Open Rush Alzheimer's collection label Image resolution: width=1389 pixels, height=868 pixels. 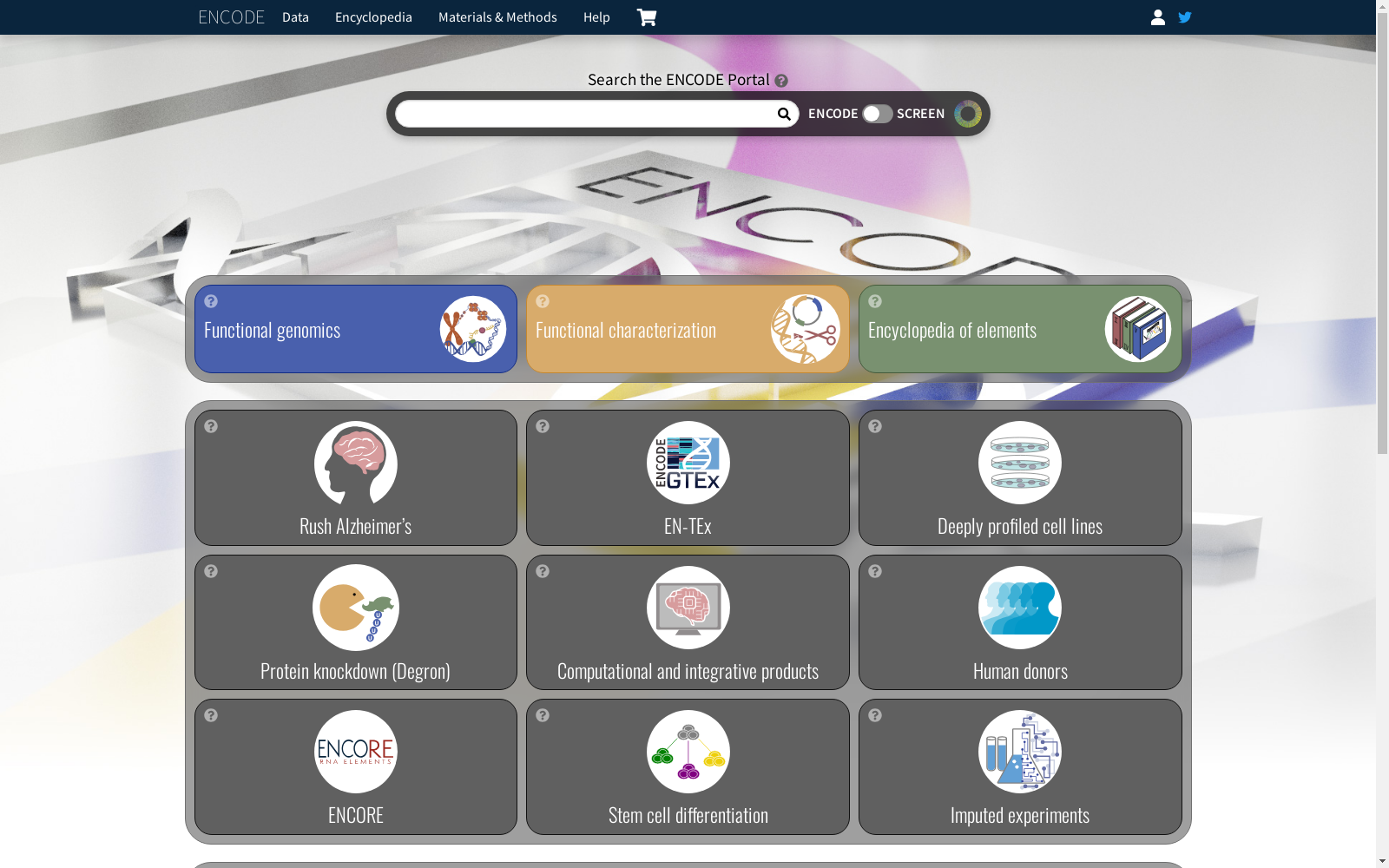(x=356, y=526)
